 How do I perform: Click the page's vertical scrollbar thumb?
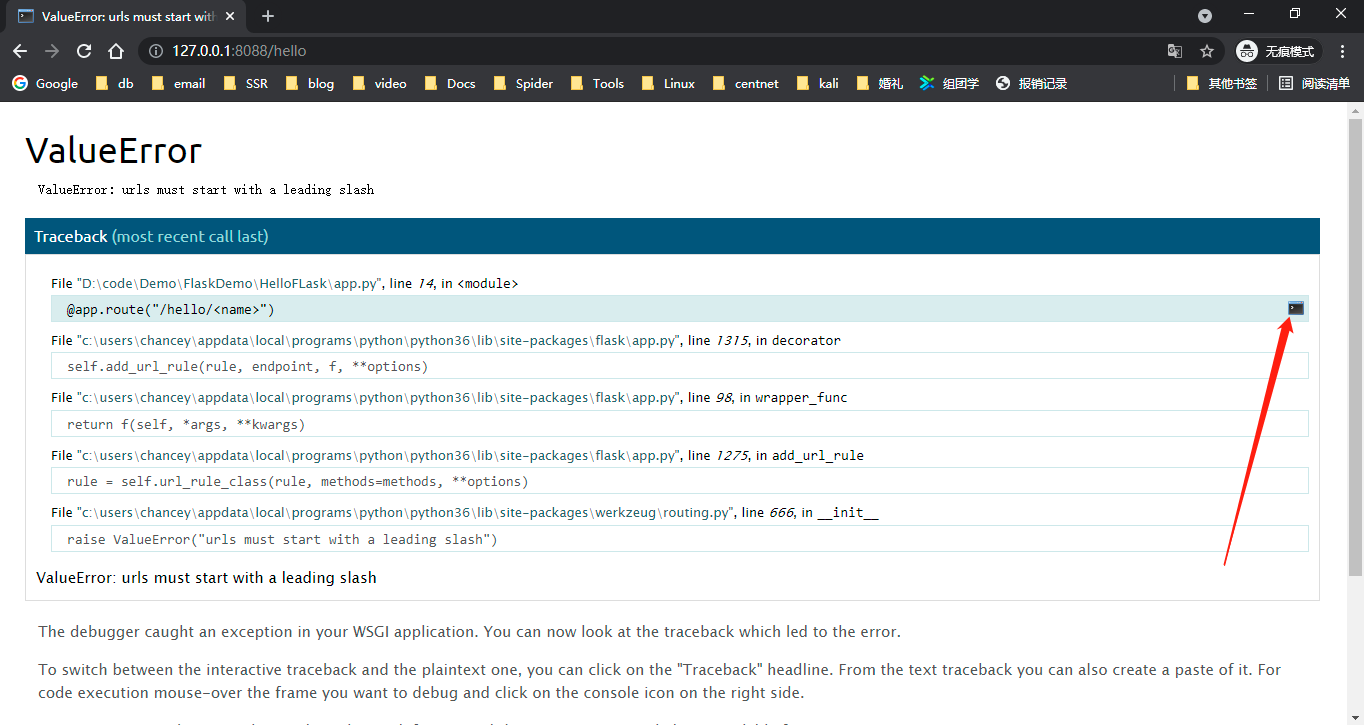coord(1355,347)
